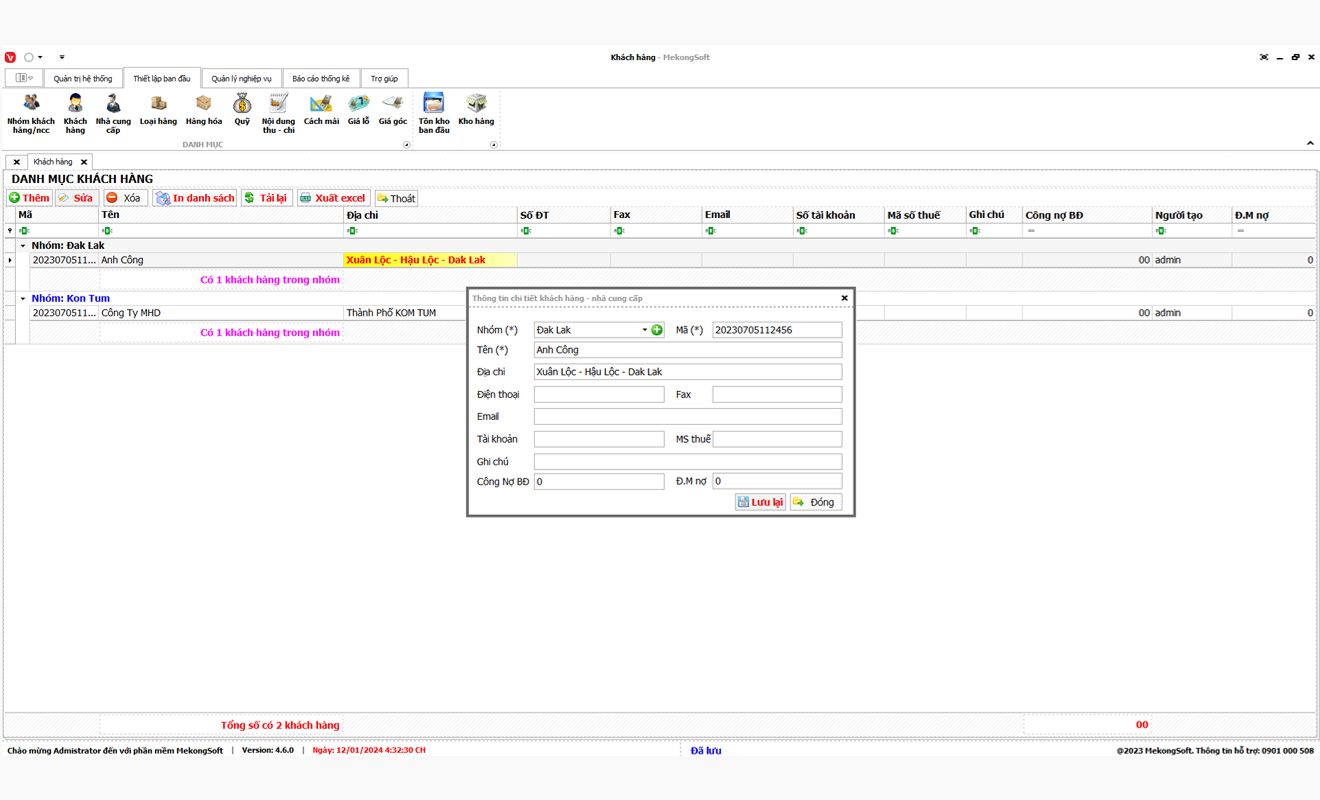
Task: Collapse the Nhóm: Đak Lak group
Action: click(23, 246)
